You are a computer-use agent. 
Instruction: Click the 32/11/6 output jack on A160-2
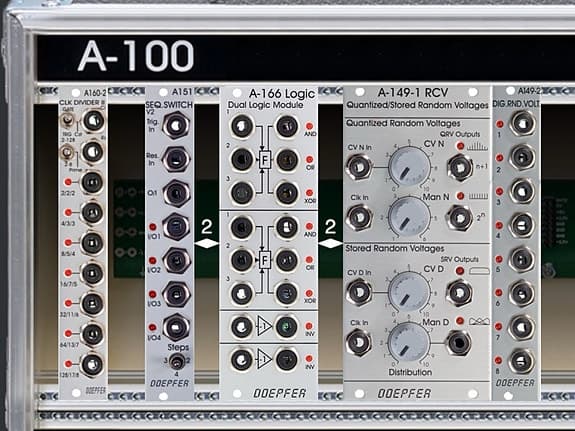92,304
